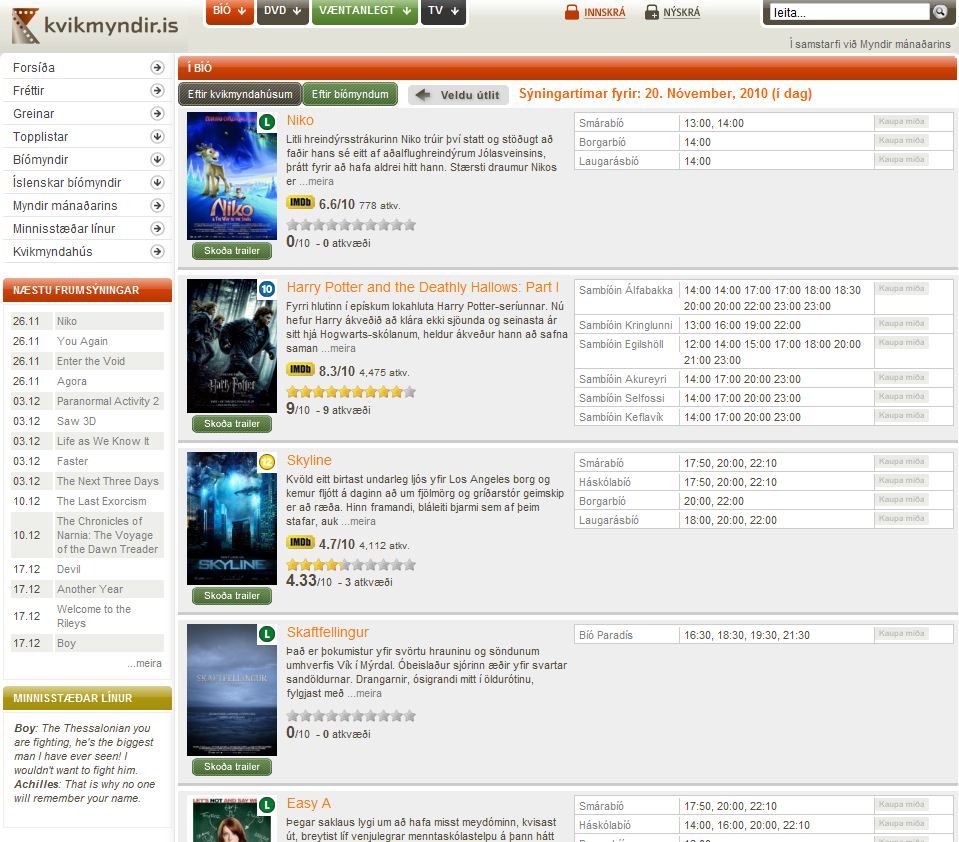Expand the Topplistar sidebar menu

(x=157, y=137)
